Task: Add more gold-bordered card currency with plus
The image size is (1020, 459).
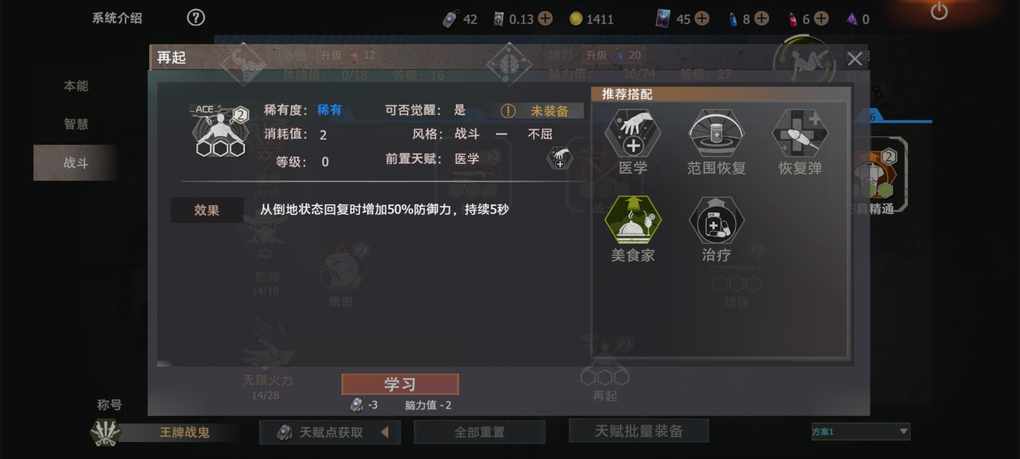Action: point(701,19)
